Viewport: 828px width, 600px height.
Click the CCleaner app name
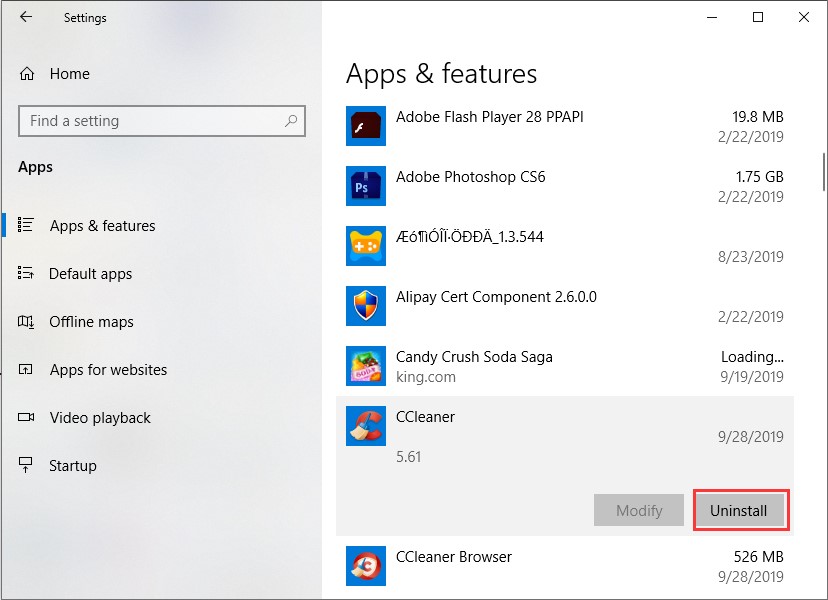[425, 417]
